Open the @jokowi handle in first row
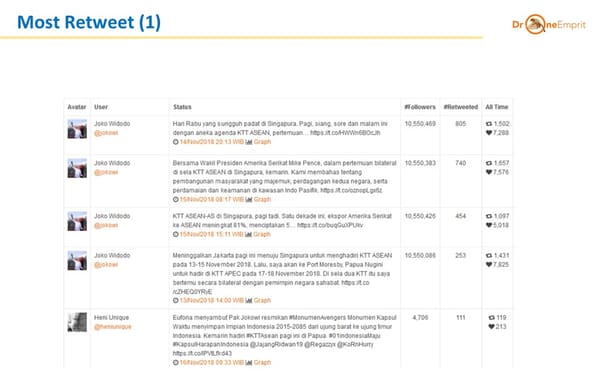600x375 pixels. click(106, 133)
